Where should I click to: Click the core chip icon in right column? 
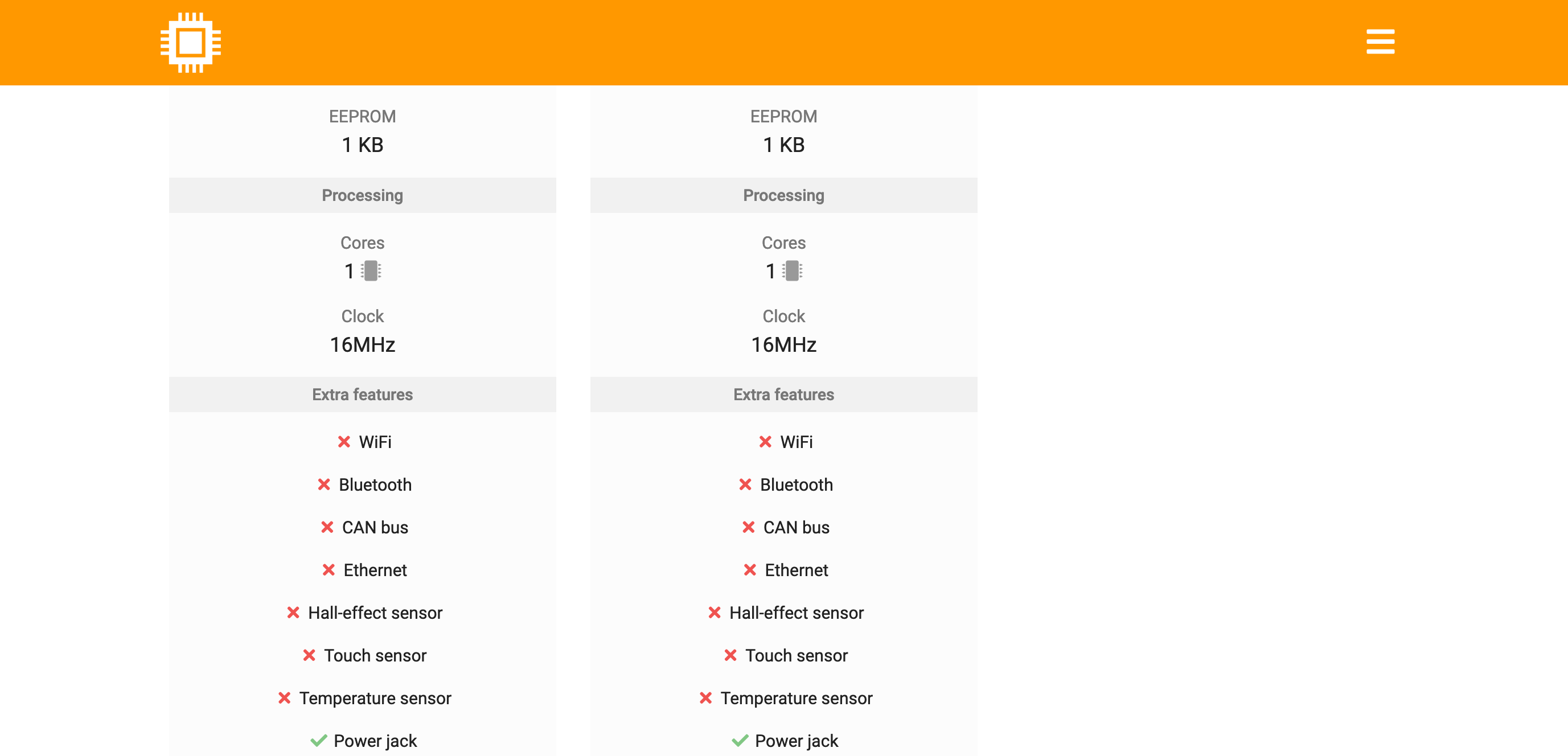pos(792,271)
